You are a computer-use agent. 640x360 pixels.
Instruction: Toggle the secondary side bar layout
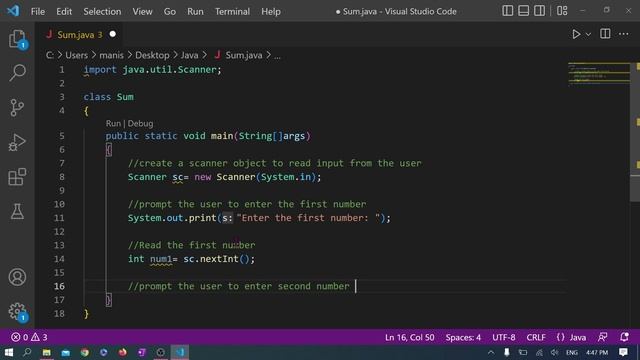539,11
